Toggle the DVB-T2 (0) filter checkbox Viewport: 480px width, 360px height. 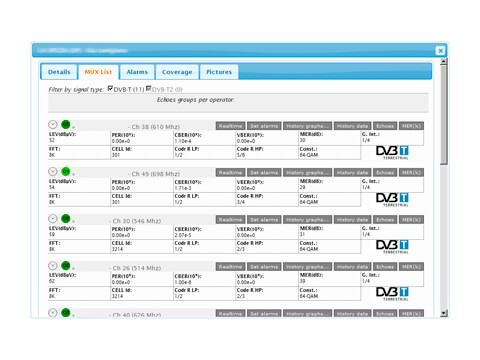point(149,89)
